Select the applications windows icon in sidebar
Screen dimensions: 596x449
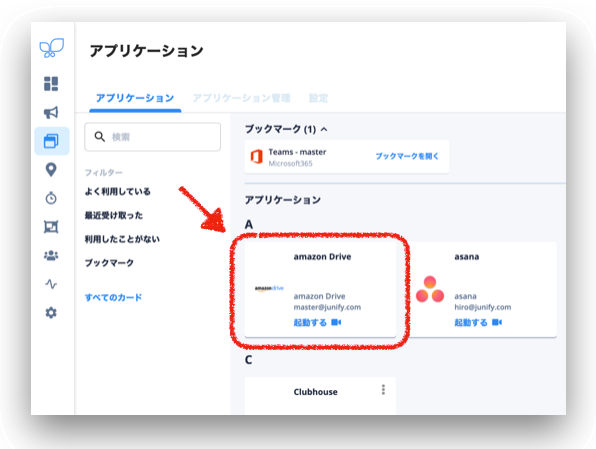[51, 141]
